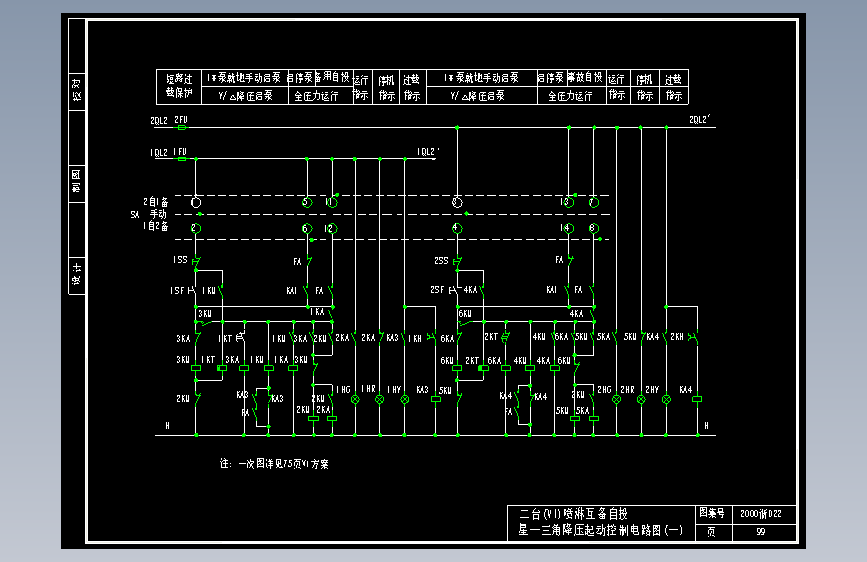Image resolution: width=867 pixels, height=562 pixels.
Task: Select the 制图 cell in left margin
Action: (x=77, y=182)
